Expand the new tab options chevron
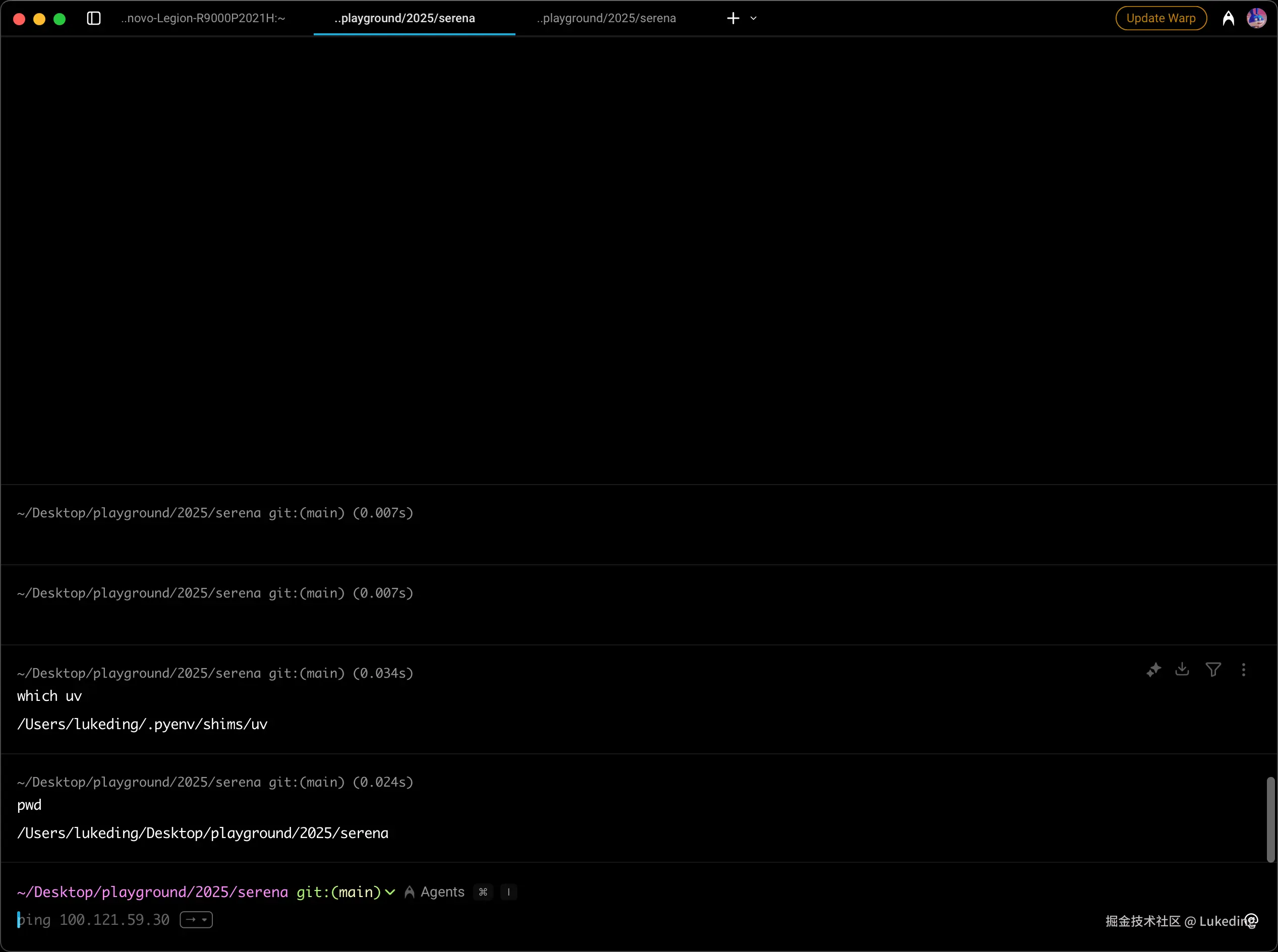Viewport: 1278px width, 952px height. [x=753, y=19]
